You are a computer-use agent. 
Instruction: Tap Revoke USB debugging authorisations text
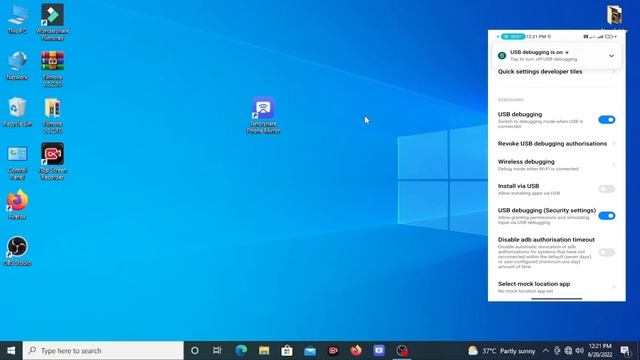tap(552, 144)
